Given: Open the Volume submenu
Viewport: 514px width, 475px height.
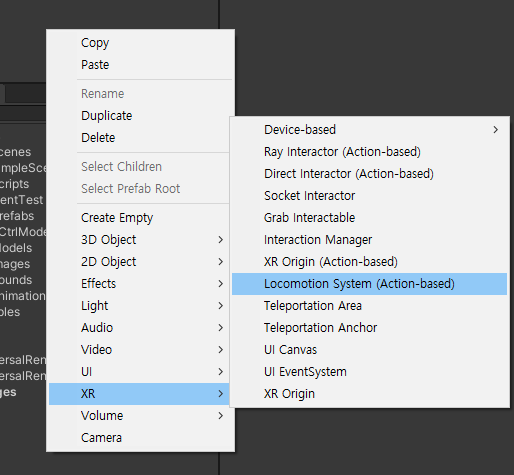Looking at the screenshot, I should click(x=140, y=416).
